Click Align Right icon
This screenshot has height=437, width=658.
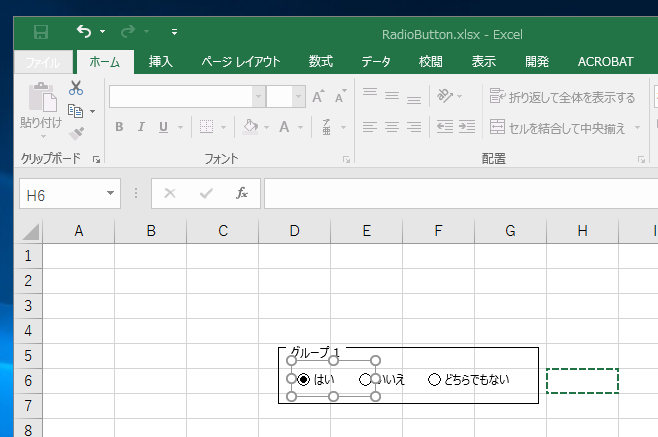414,127
